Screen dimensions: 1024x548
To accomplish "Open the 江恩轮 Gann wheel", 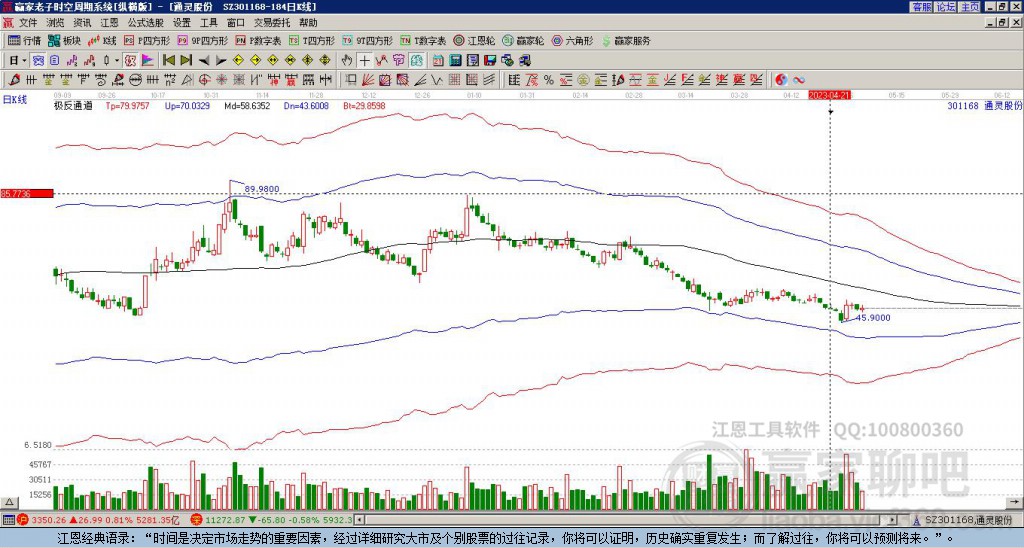I will tap(475, 40).
